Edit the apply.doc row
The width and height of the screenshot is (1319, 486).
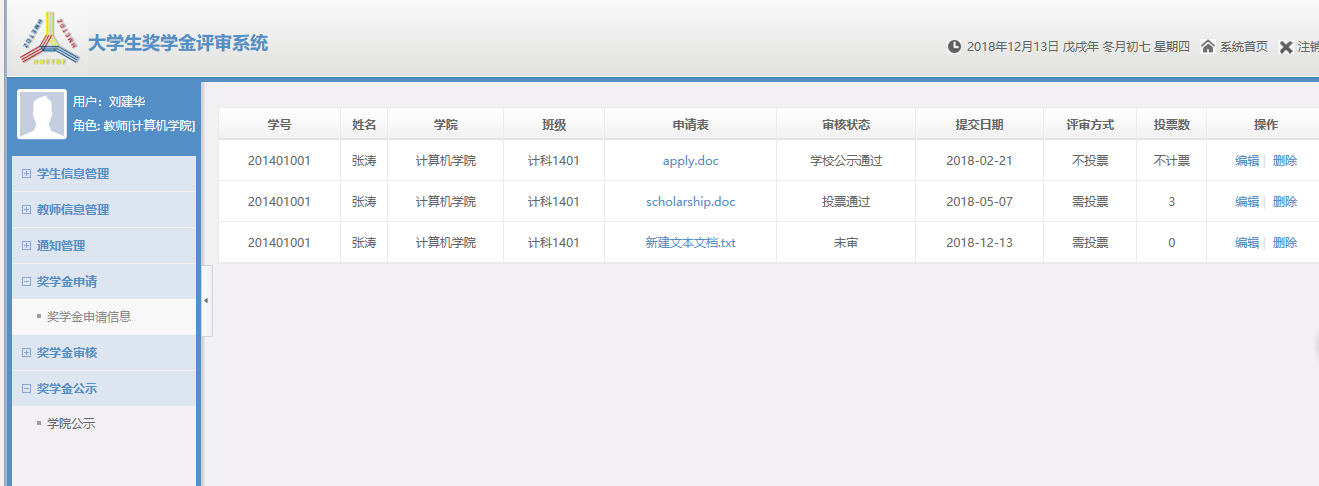click(x=1247, y=160)
